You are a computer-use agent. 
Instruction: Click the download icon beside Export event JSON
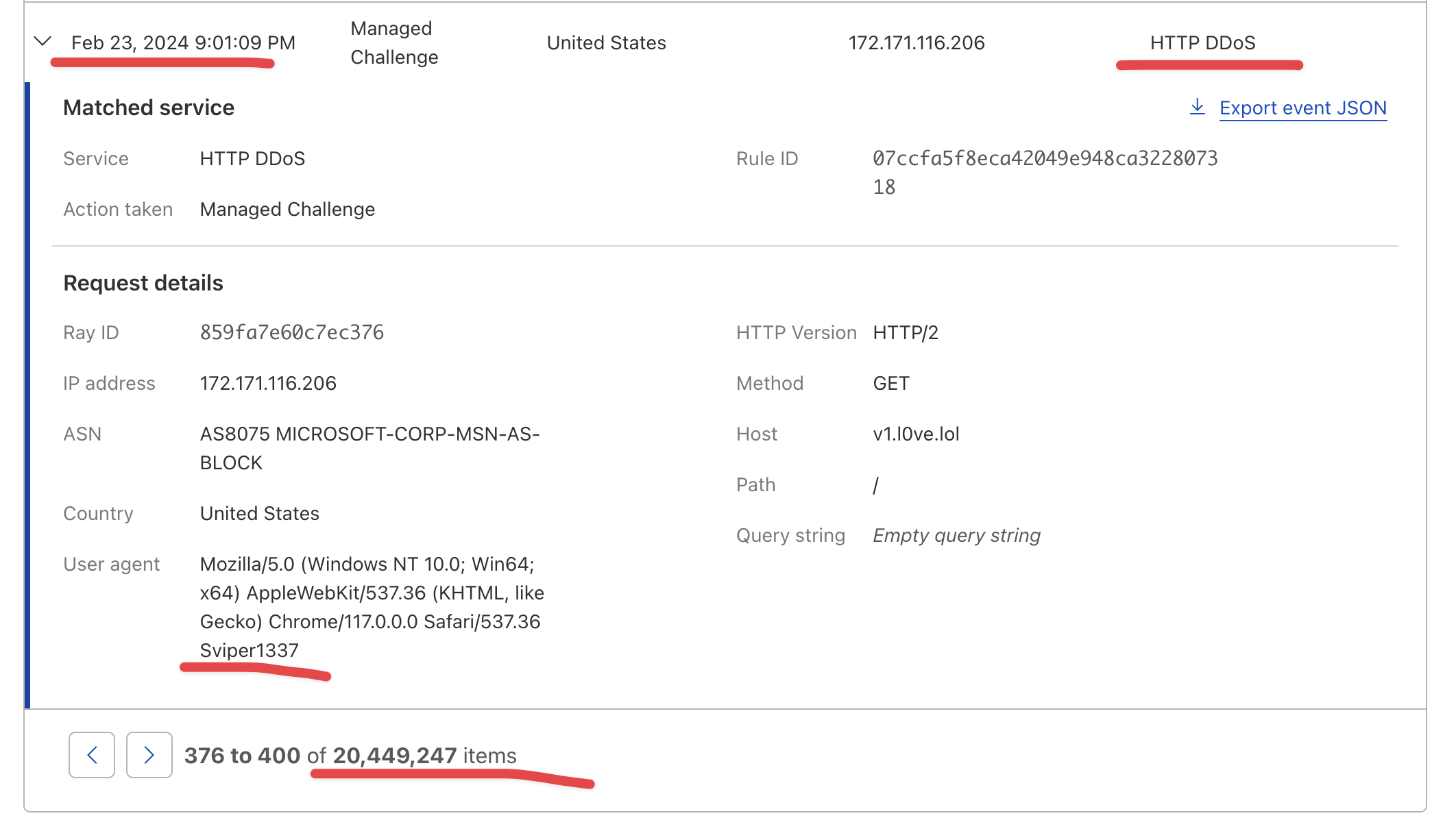click(1197, 107)
